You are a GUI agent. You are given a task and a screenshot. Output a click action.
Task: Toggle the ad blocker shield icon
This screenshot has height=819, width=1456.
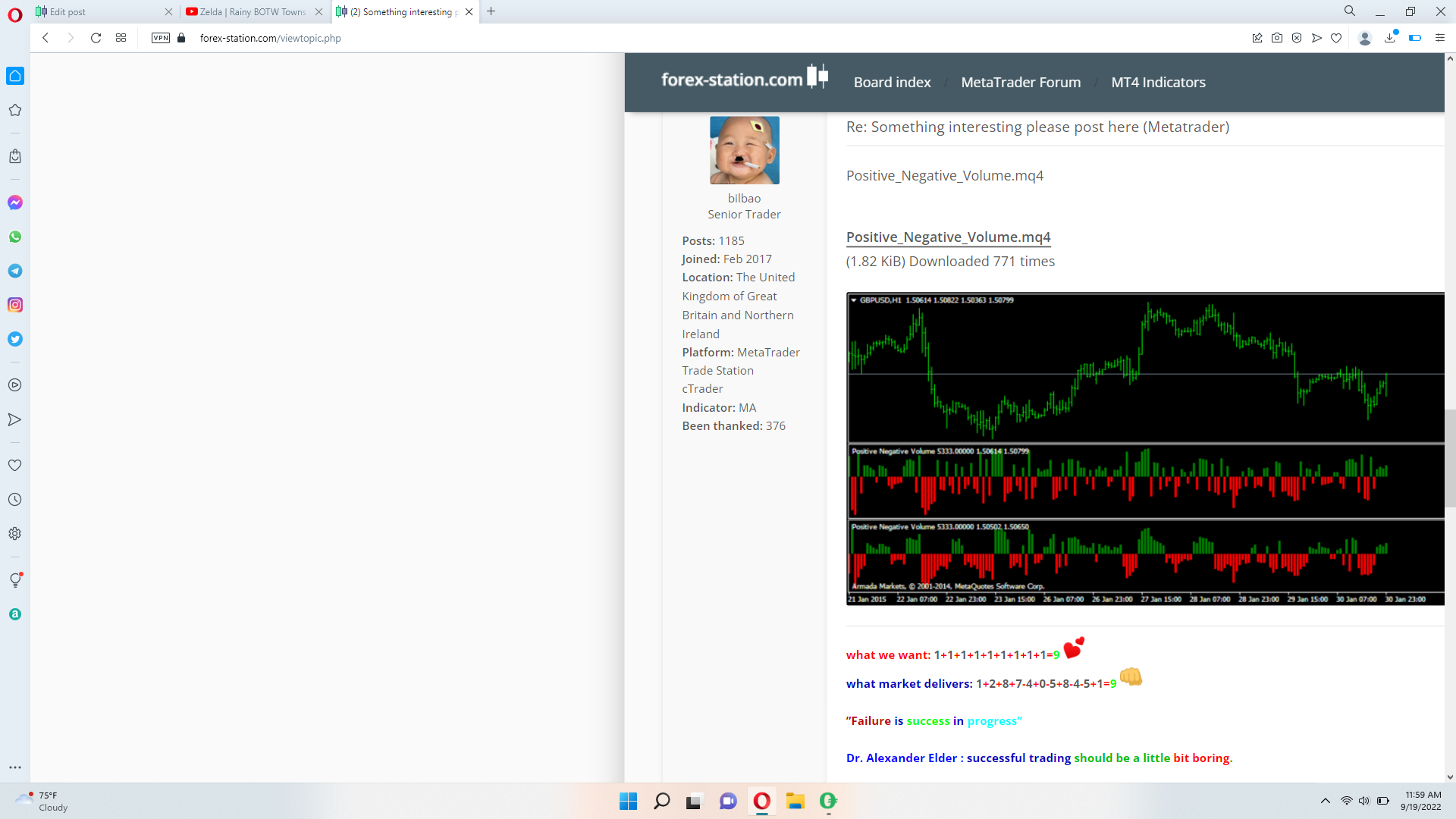click(x=1297, y=38)
